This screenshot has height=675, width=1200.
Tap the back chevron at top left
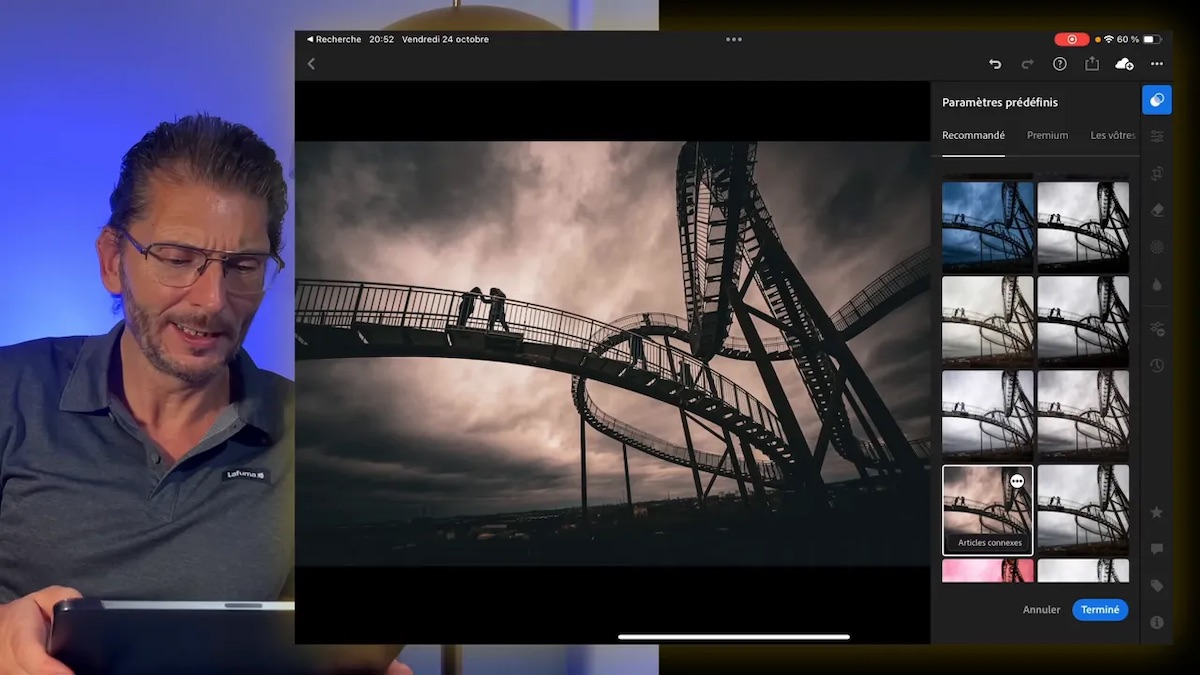311,64
